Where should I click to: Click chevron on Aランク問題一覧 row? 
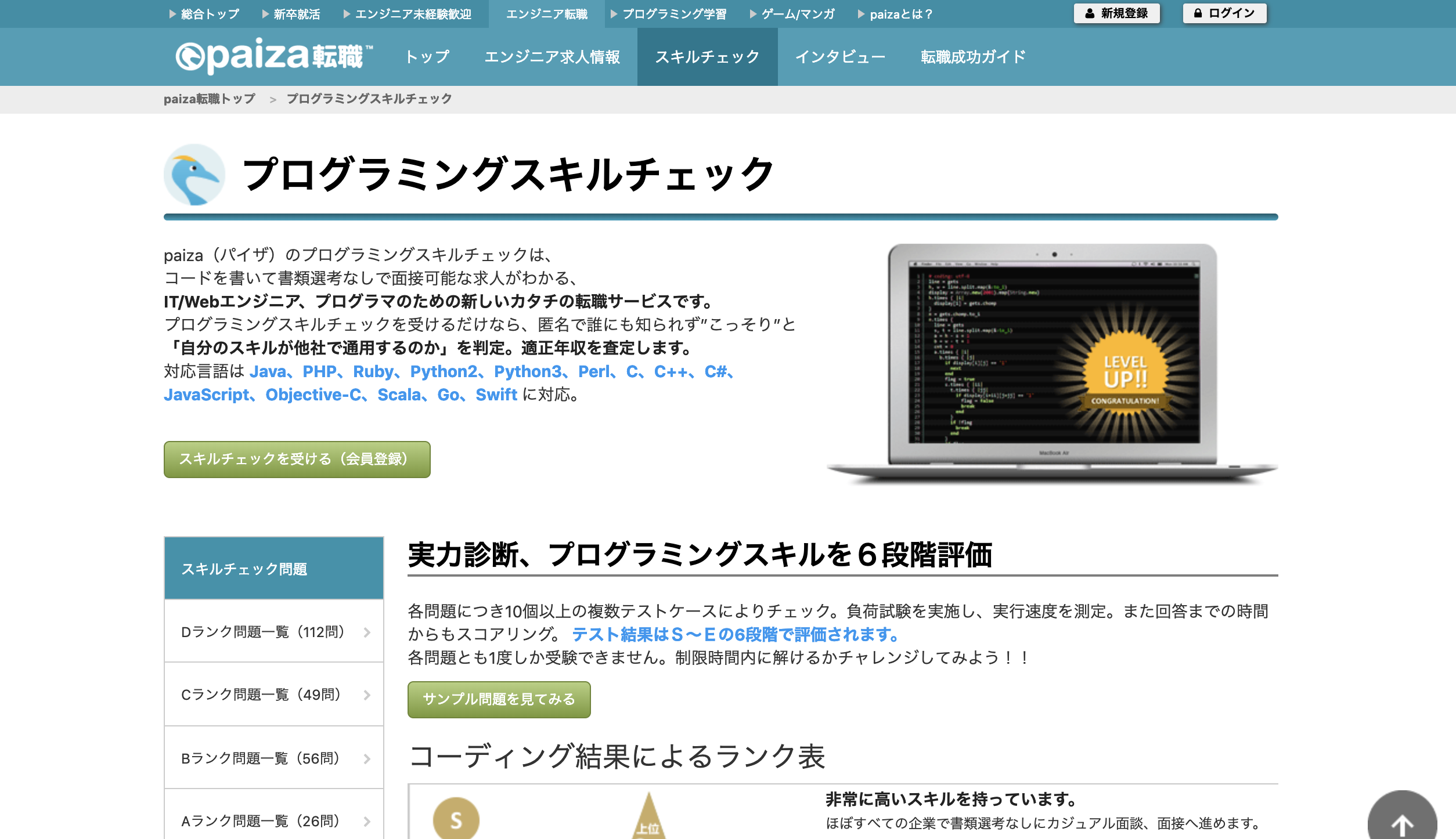point(367,822)
